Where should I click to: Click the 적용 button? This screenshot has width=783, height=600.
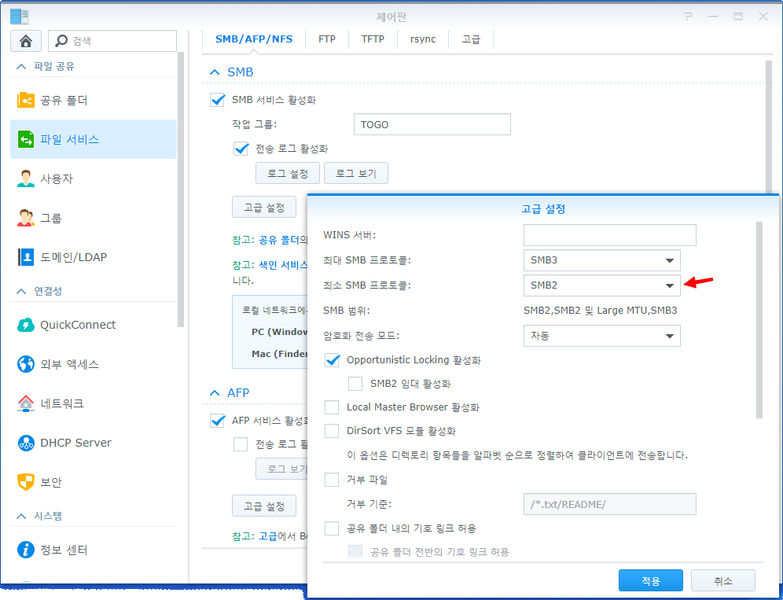click(650, 581)
